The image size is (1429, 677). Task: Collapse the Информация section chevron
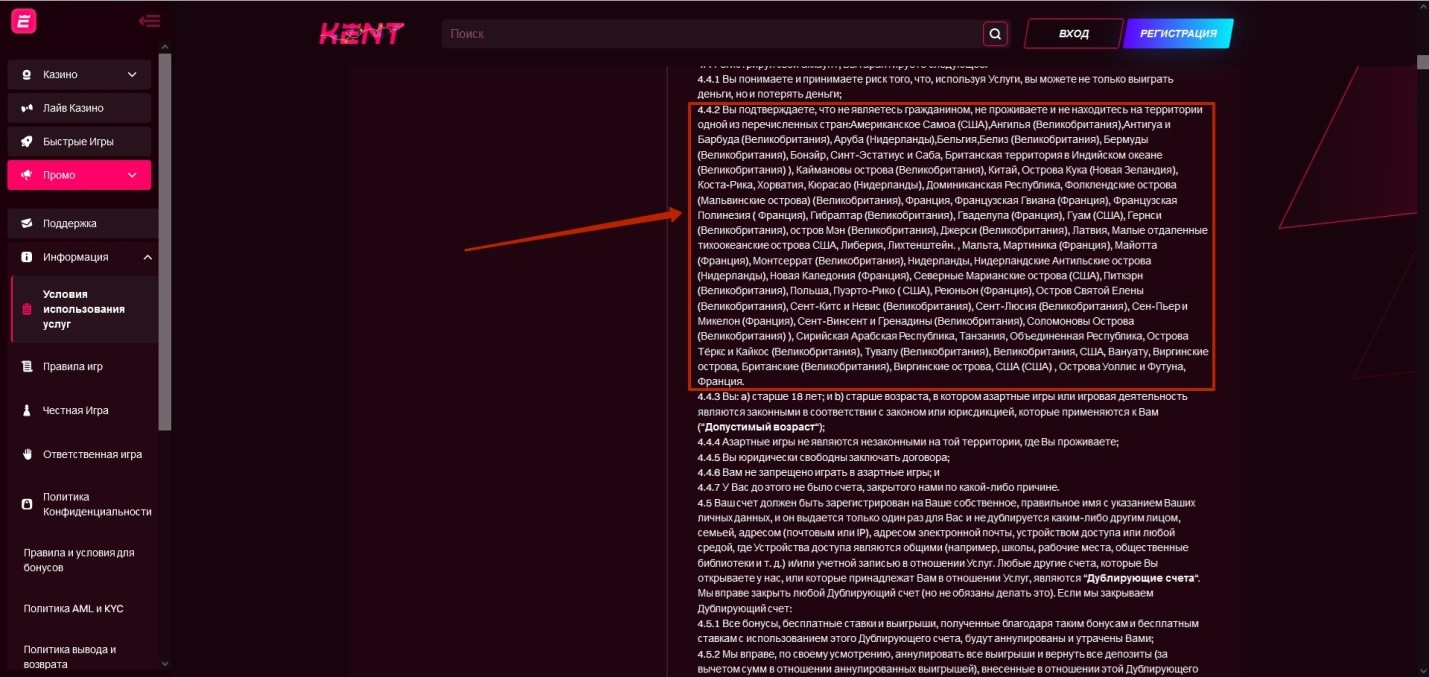point(147,257)
